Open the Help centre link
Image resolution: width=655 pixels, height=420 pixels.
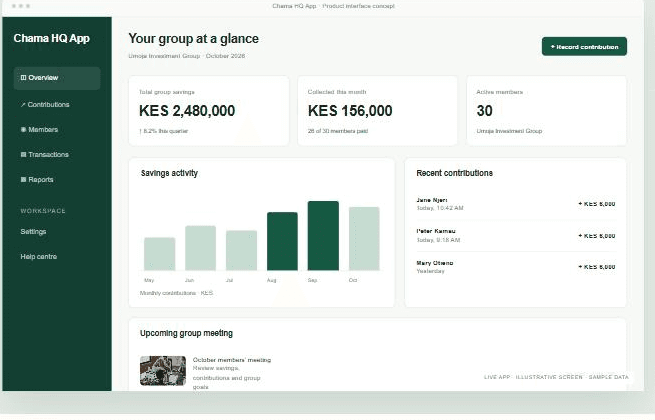[38, 257]
